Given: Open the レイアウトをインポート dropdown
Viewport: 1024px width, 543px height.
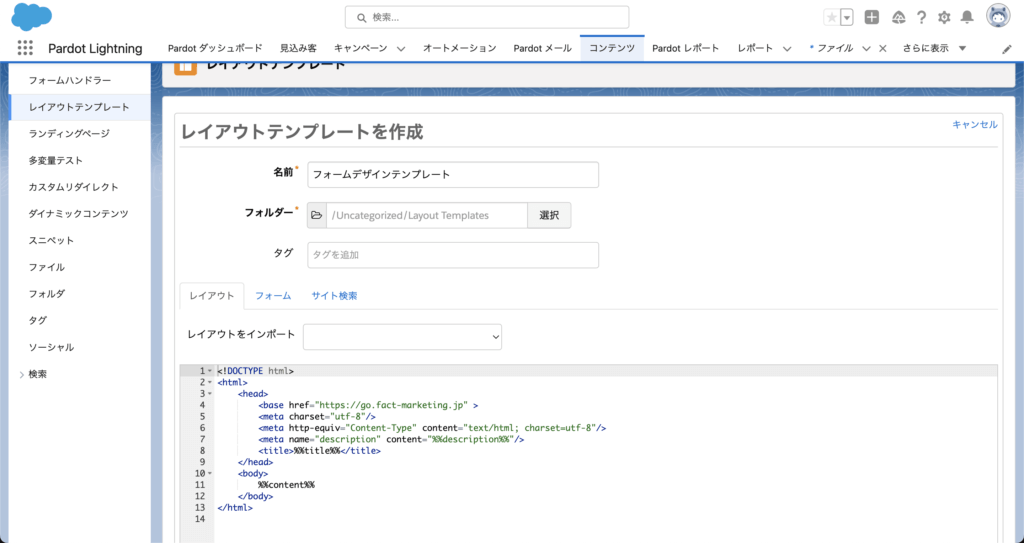Looking at the screenshot, I should click(402, 337).
